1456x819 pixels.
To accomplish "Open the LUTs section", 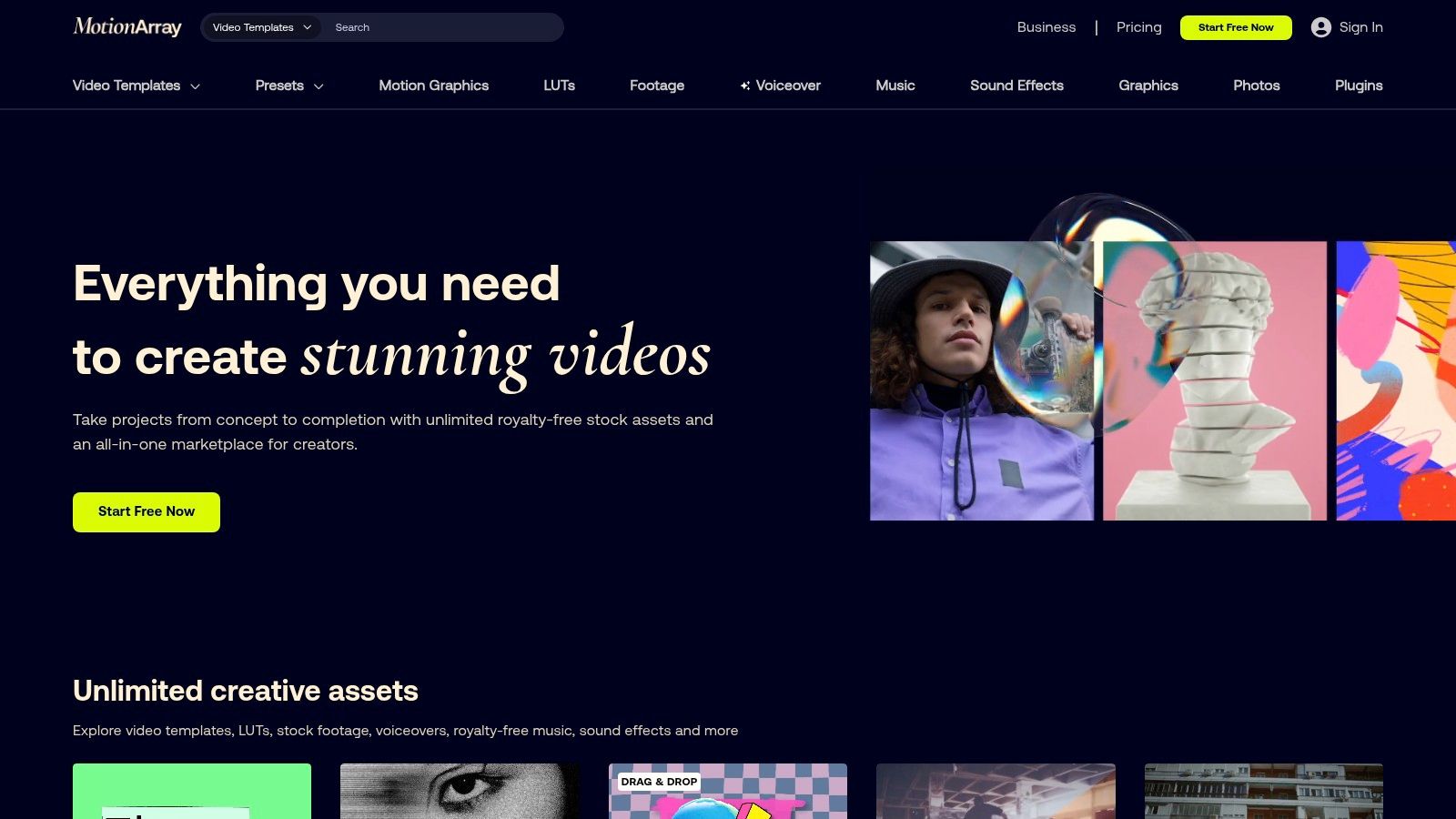I will [x=559, y=86].
